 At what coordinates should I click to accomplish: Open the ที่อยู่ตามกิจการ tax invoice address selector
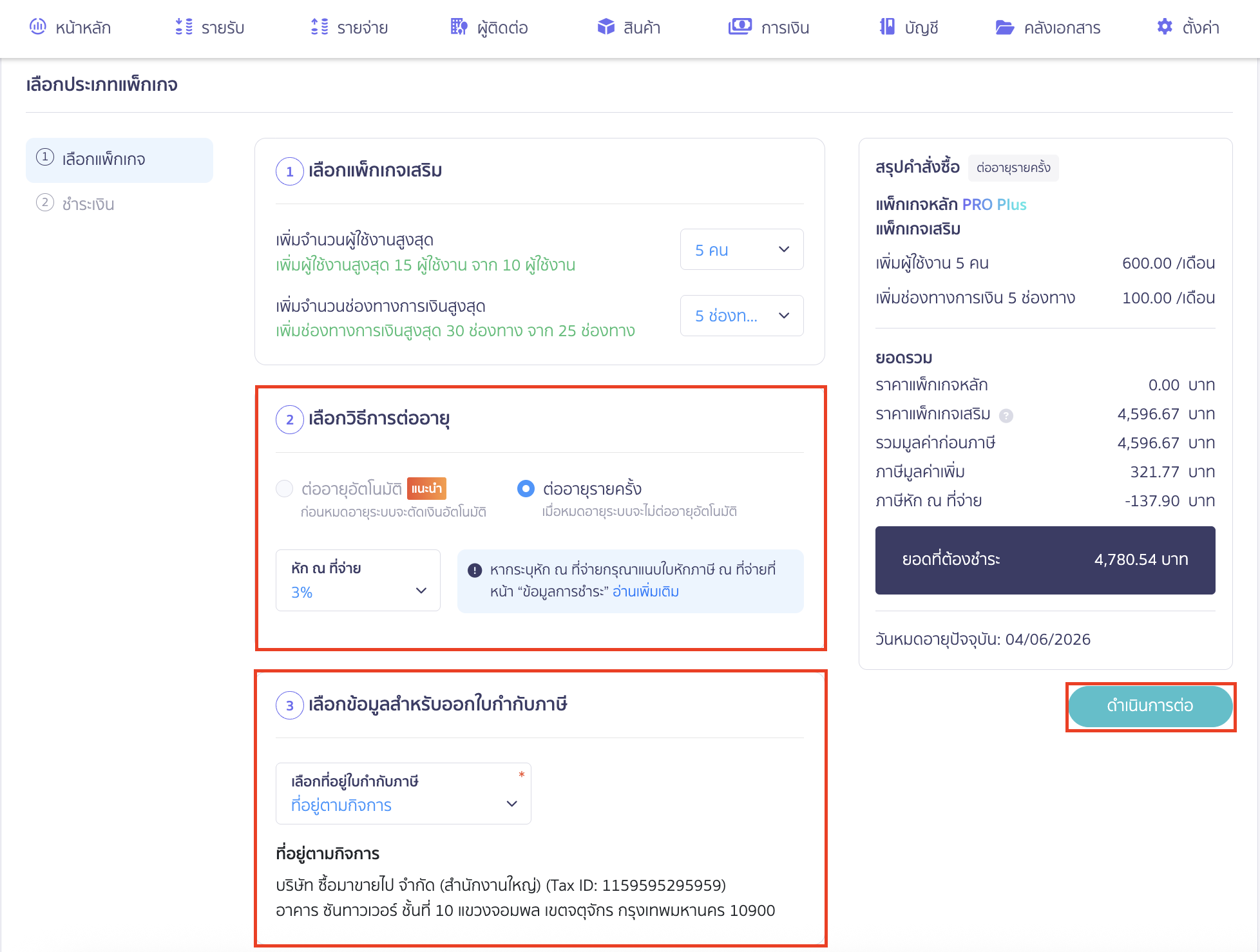tap(403, 794)
